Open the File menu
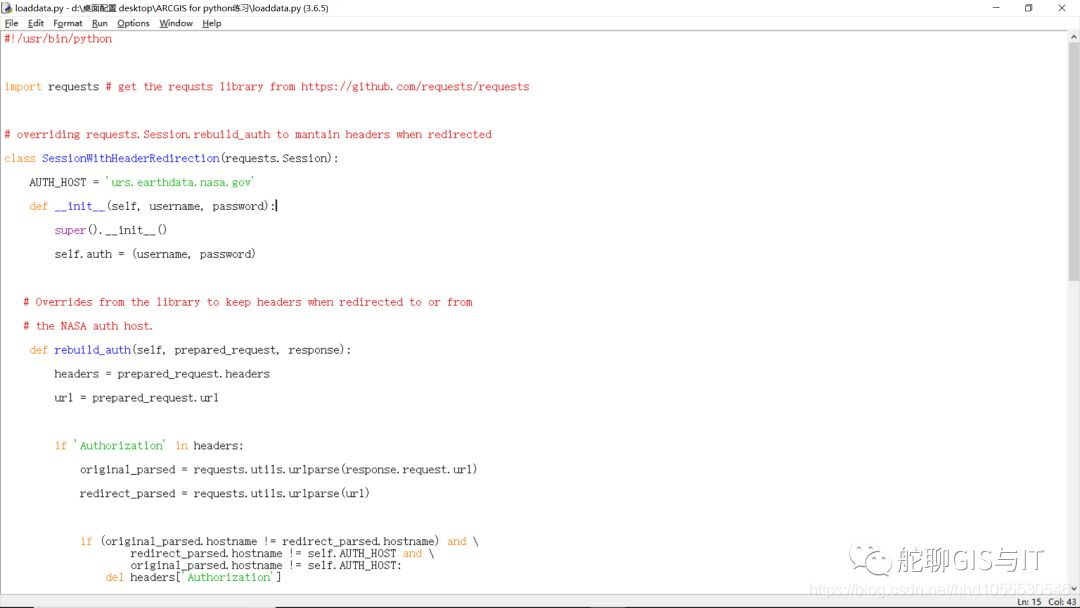 (11, 23)
